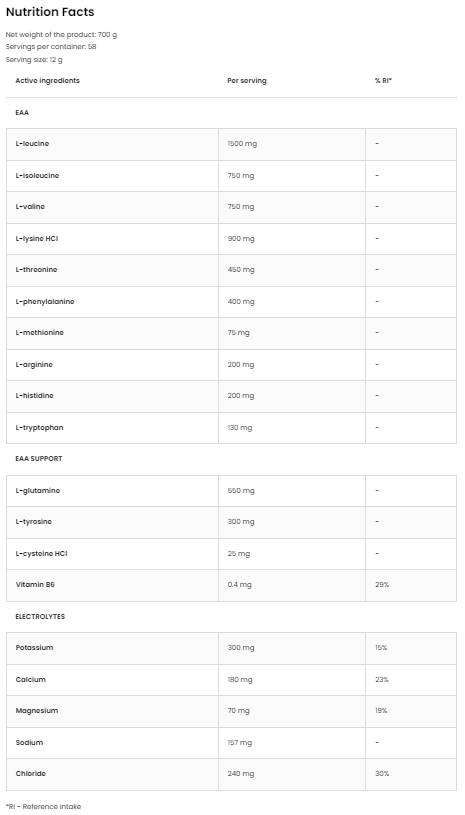
Task: Click the L-valine ingredient name
Action: (x=30, y=207)
